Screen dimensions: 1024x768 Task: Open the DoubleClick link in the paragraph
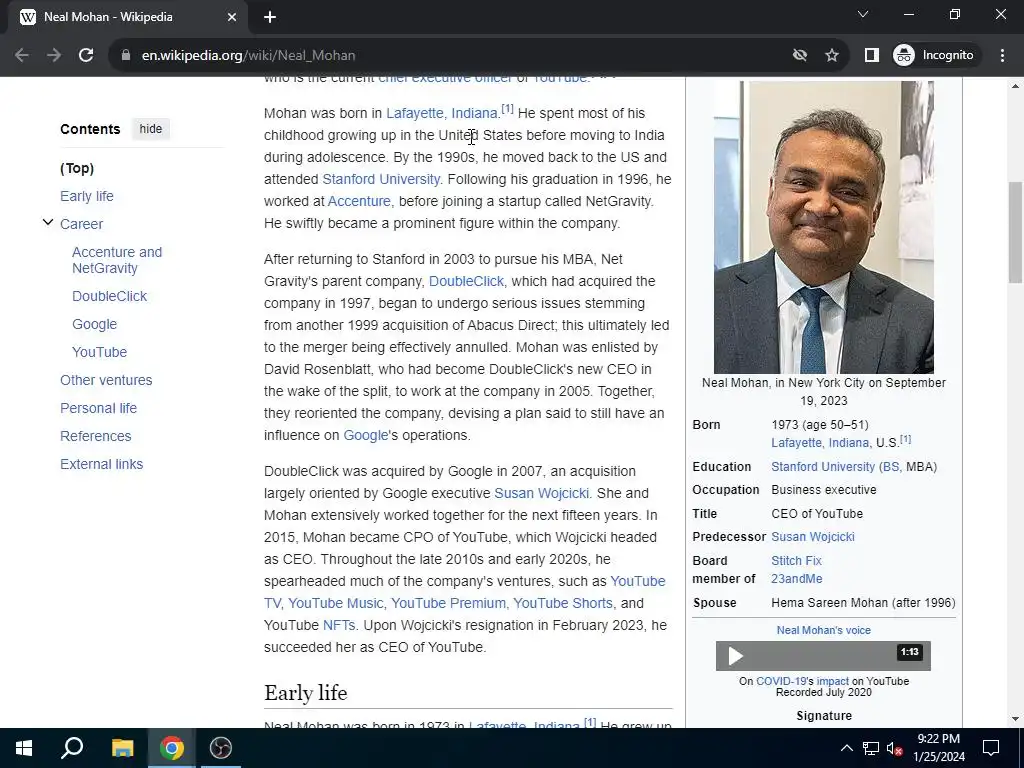(466, 281)
